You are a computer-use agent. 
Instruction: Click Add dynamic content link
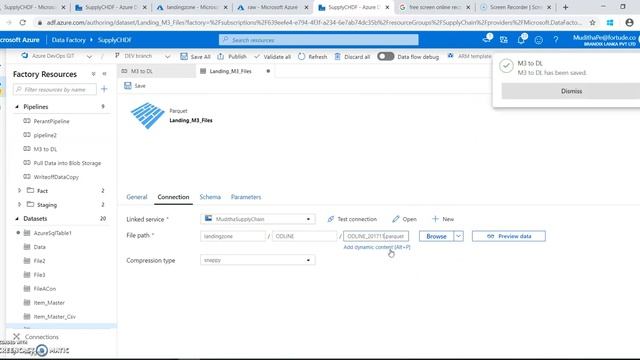click(x=377, y=247)
